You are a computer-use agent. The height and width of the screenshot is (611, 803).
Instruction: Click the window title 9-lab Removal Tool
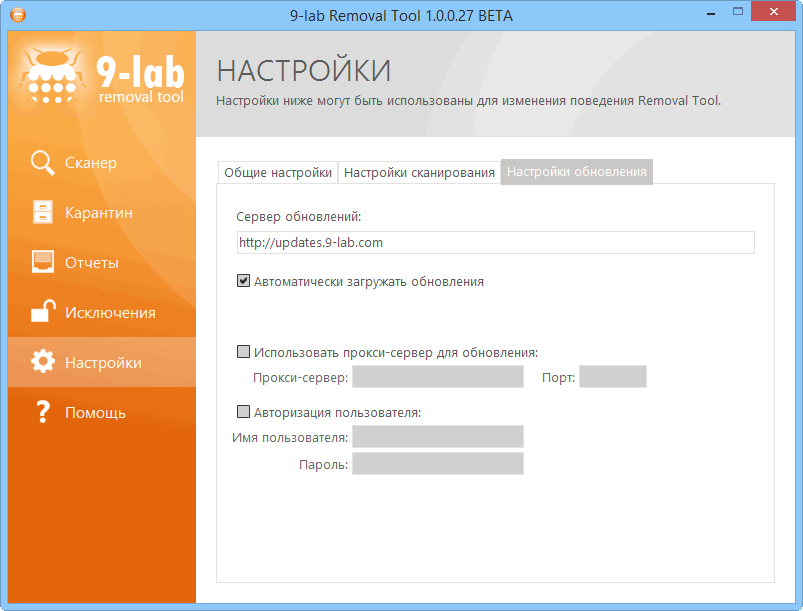pyautogui.click(x=401, y=15)
